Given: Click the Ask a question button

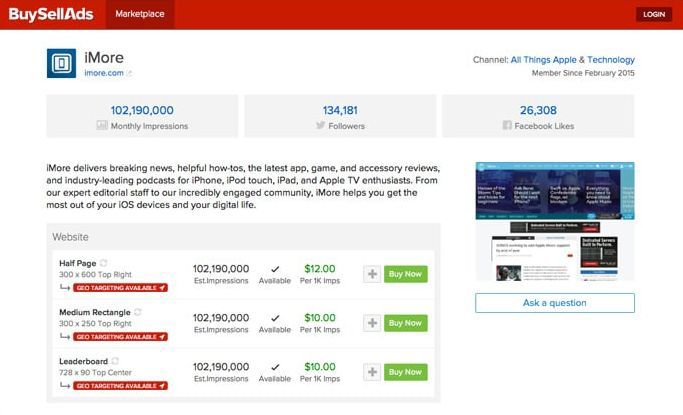Looking at the screenshot, I should coord(555,303).
